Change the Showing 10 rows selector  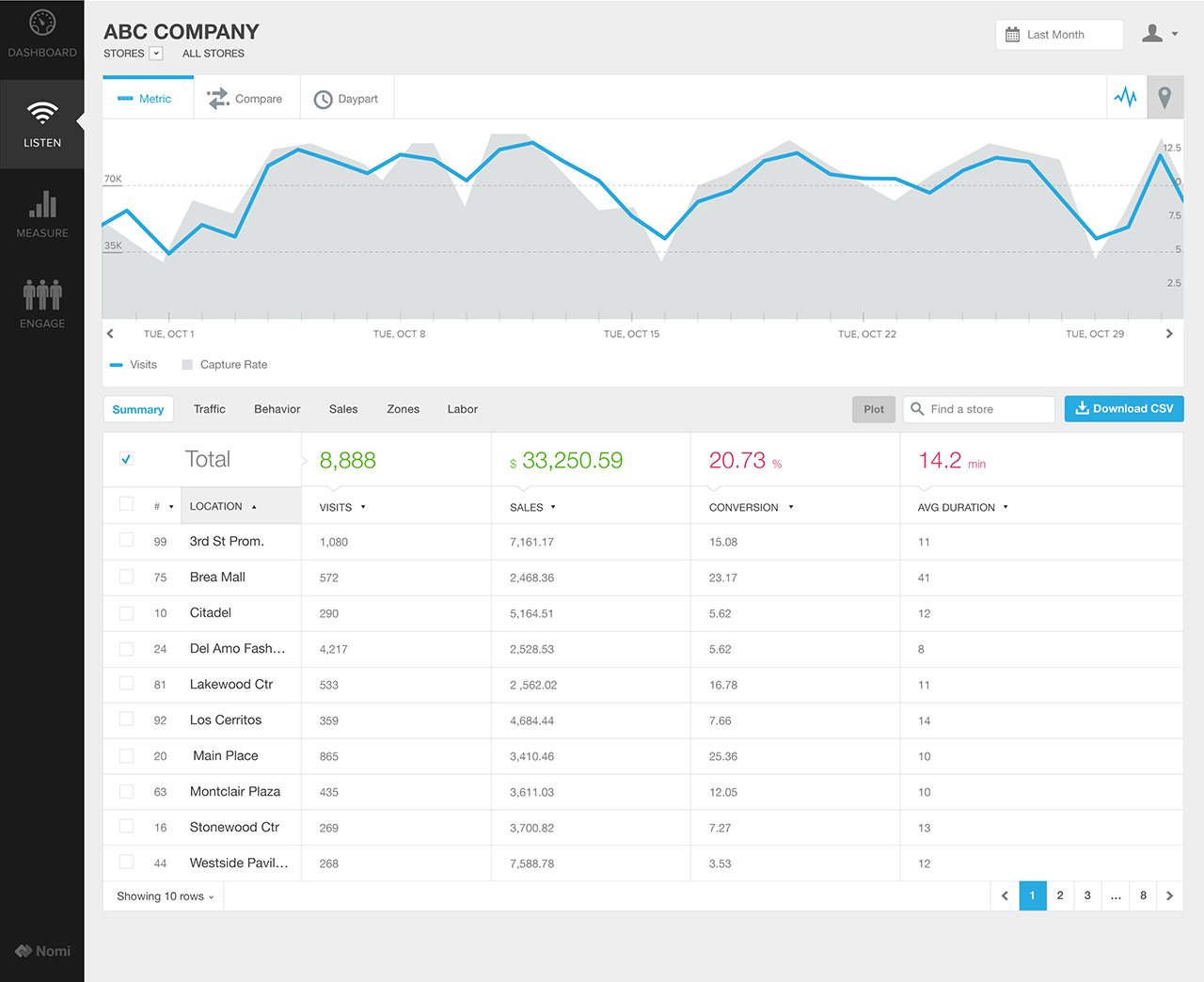point(165,896)
